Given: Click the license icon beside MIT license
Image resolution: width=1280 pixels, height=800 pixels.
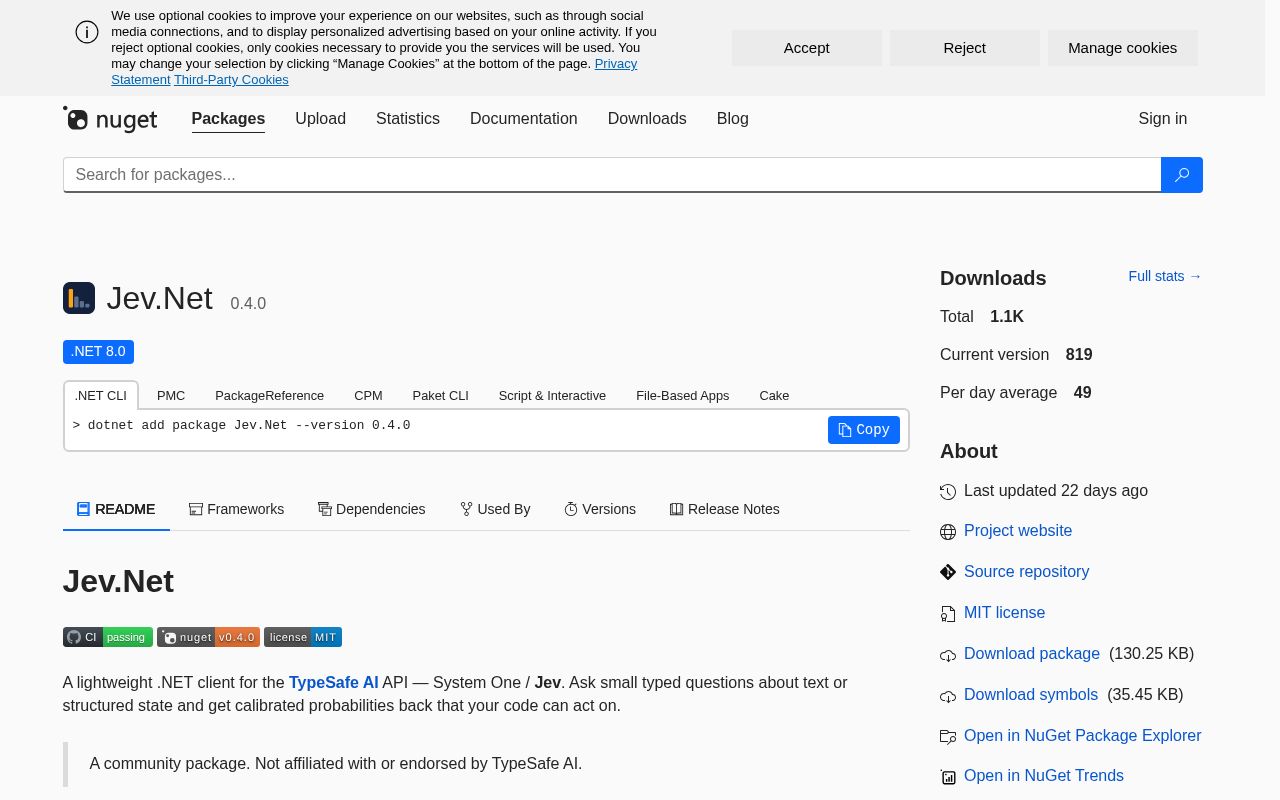Looking at the screenshot, I should pos(948,613).
